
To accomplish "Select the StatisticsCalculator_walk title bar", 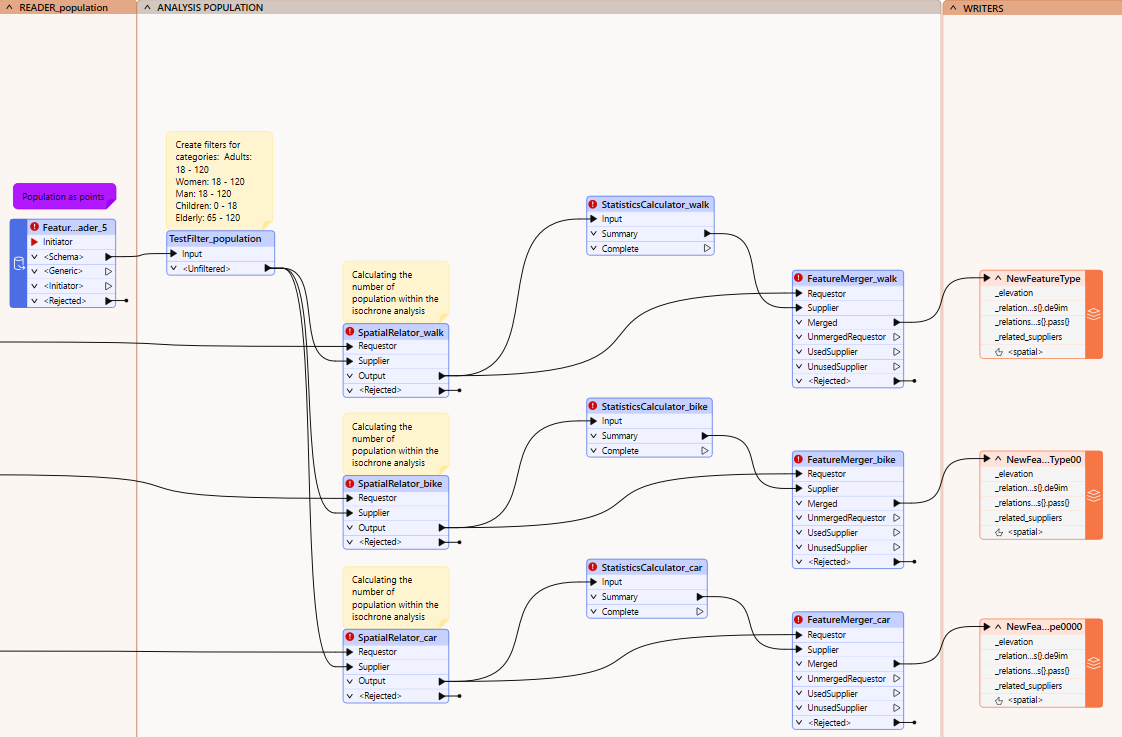I will 650,205.
